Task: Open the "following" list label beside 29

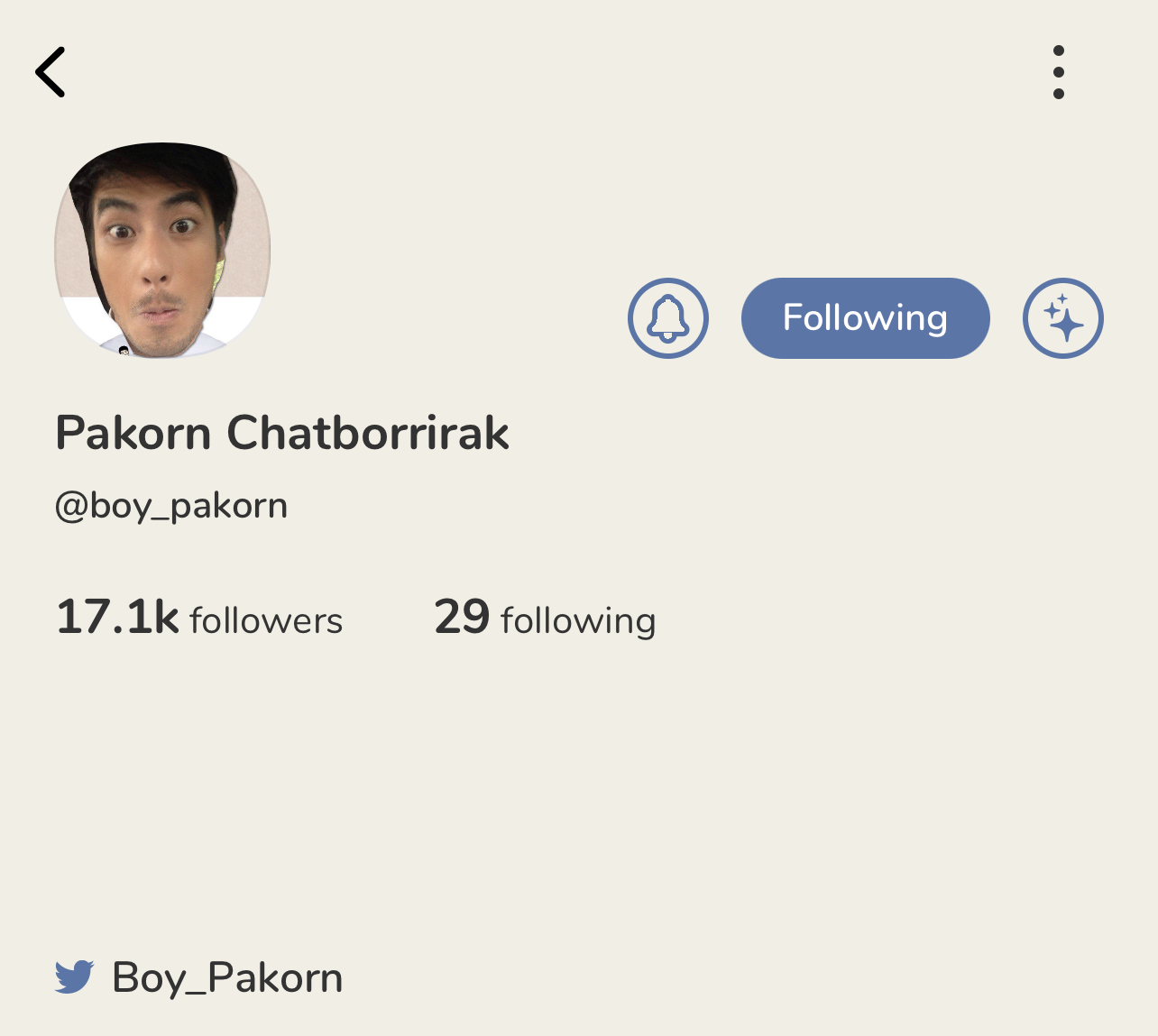Action: coord(578,621)
